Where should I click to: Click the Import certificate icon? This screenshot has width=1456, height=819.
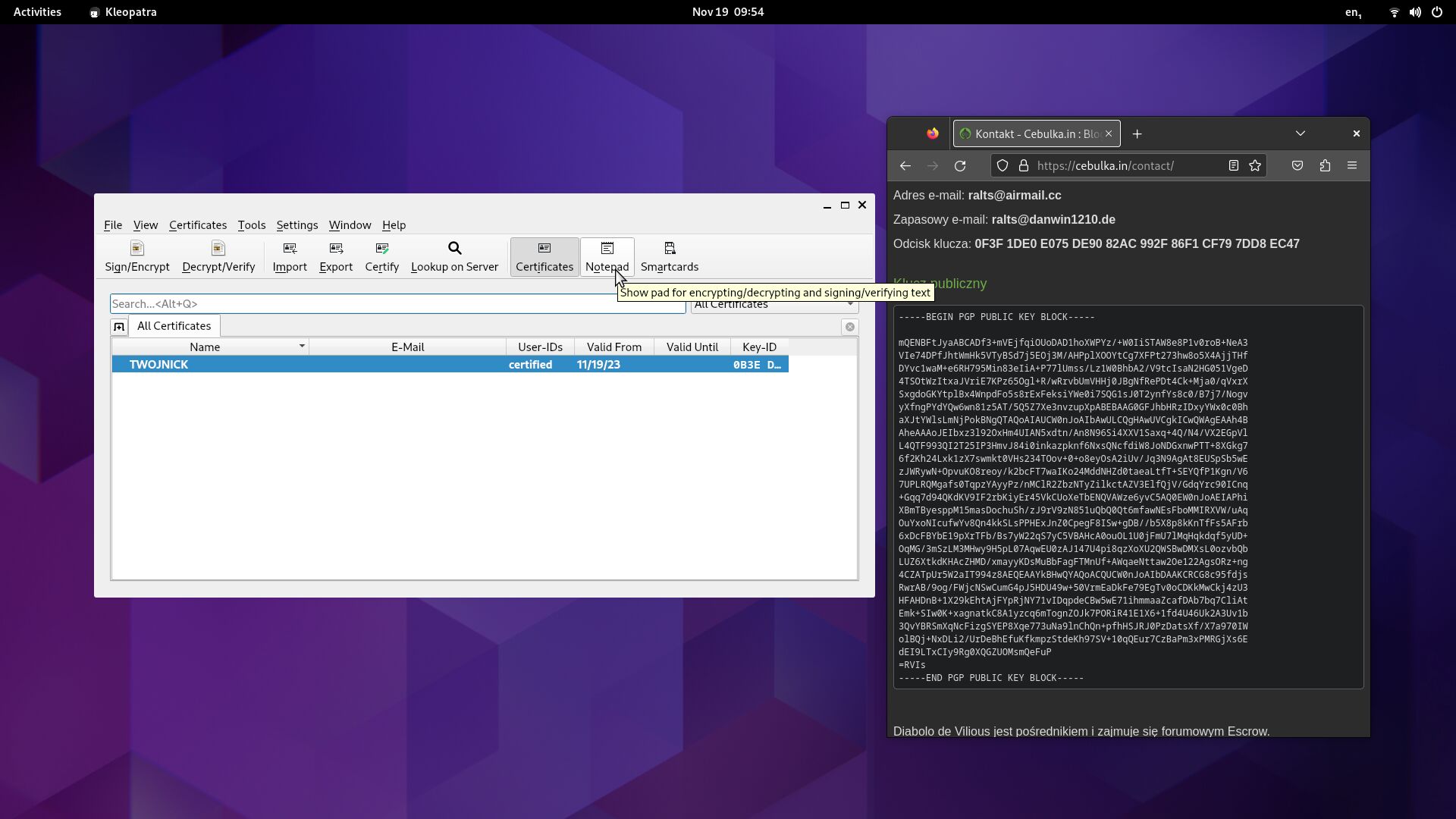pos(290,256)
